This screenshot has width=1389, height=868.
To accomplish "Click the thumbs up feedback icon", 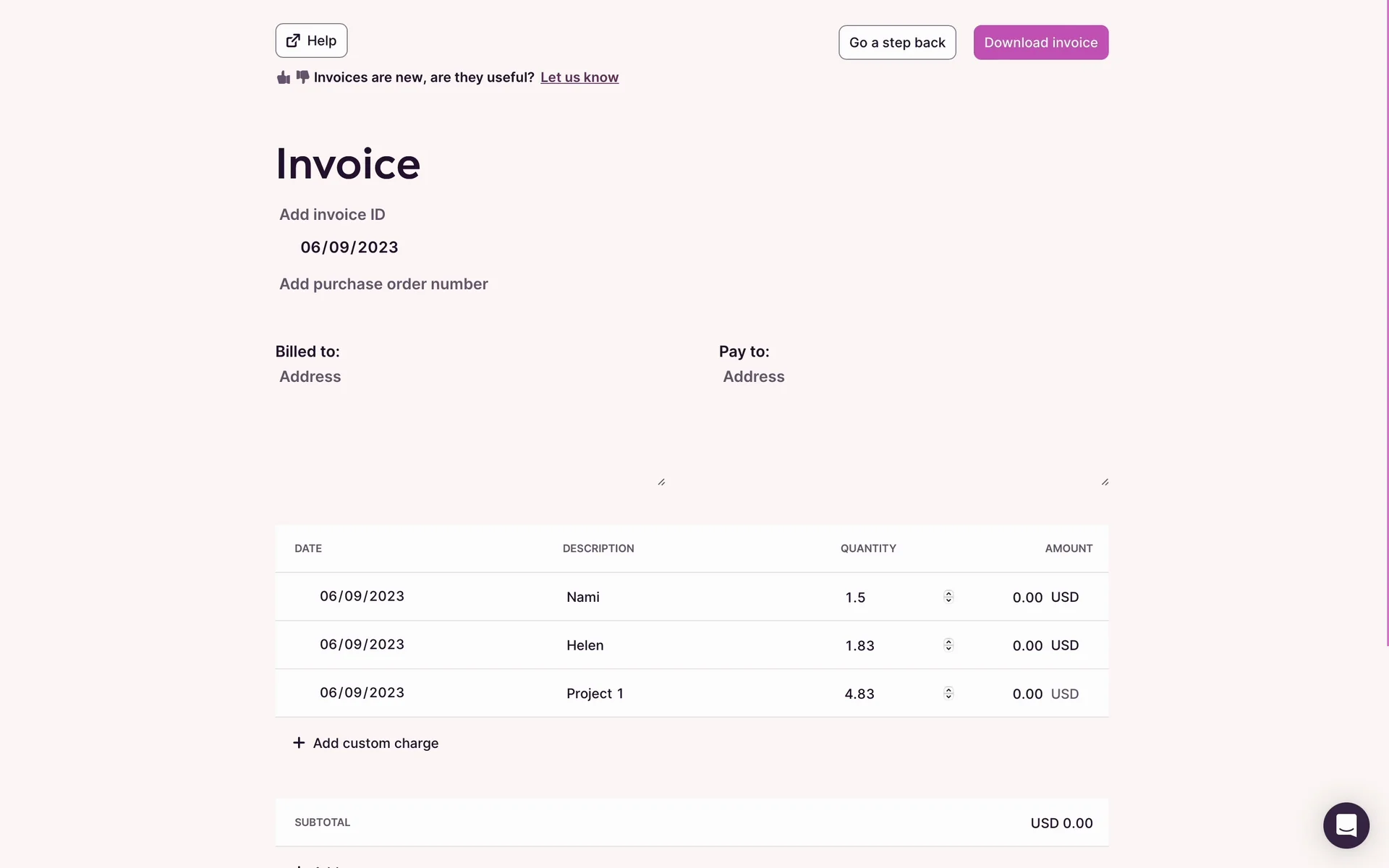I will point(283,77).
